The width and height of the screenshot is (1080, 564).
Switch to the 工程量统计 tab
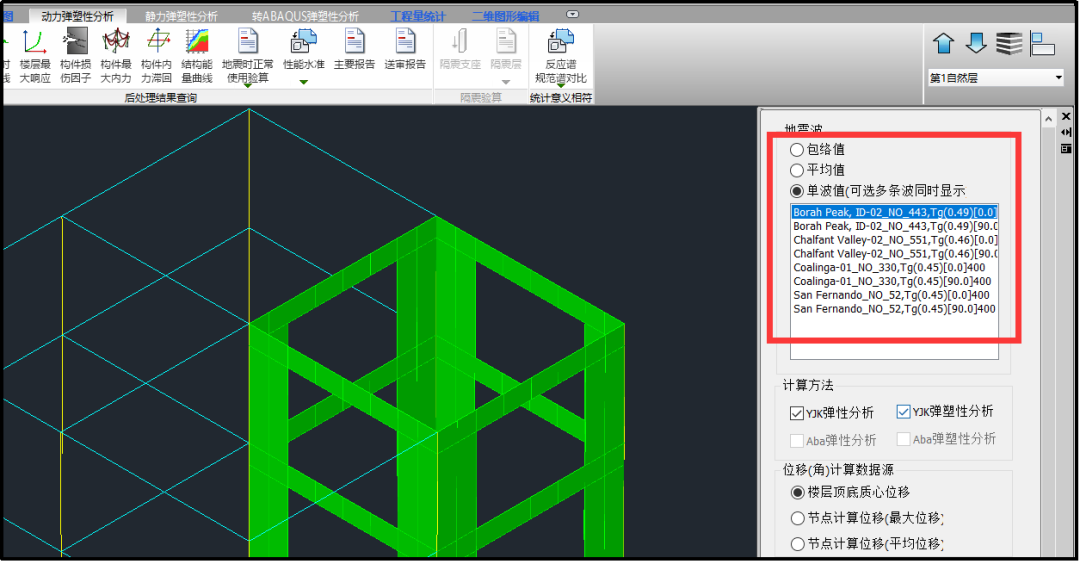(x=418, y=16)
